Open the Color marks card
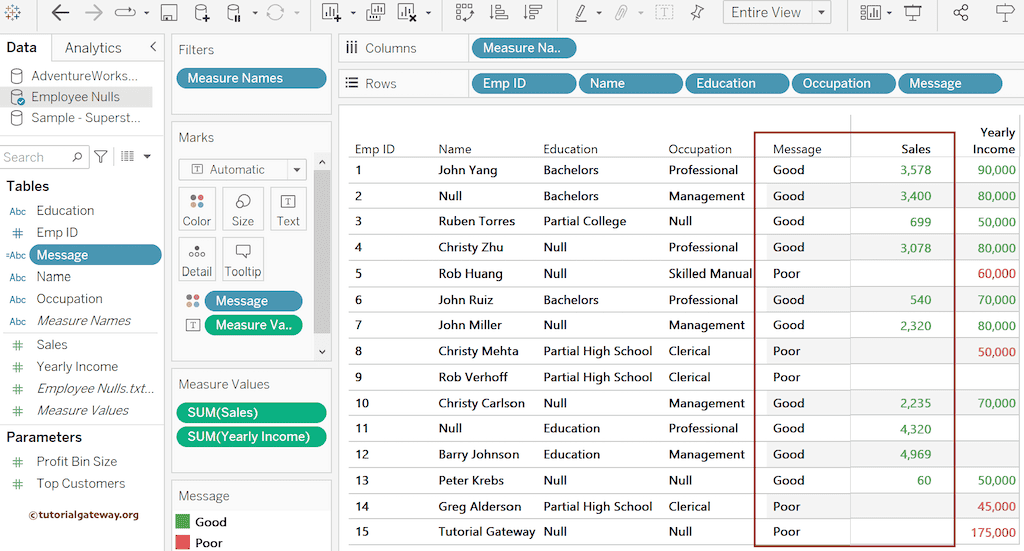This screenshot has height=551, width=1024. click(x=197, y=209)
